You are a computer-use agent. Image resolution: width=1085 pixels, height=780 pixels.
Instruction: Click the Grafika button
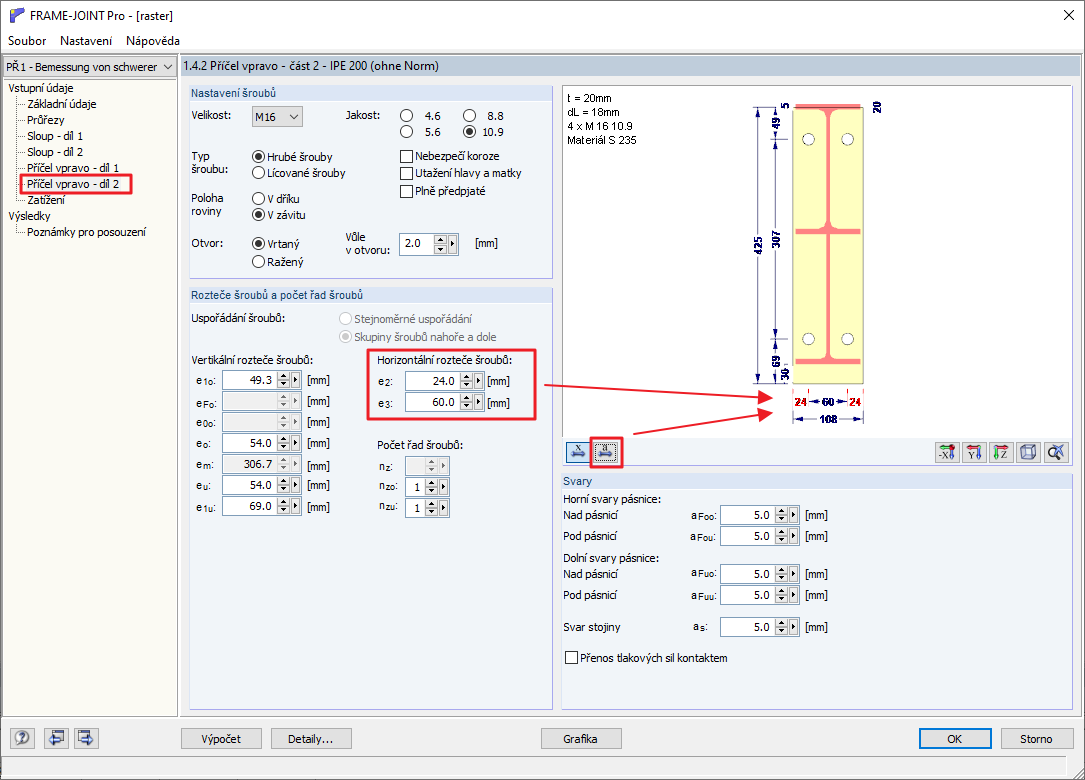click(x=581, y=738)
